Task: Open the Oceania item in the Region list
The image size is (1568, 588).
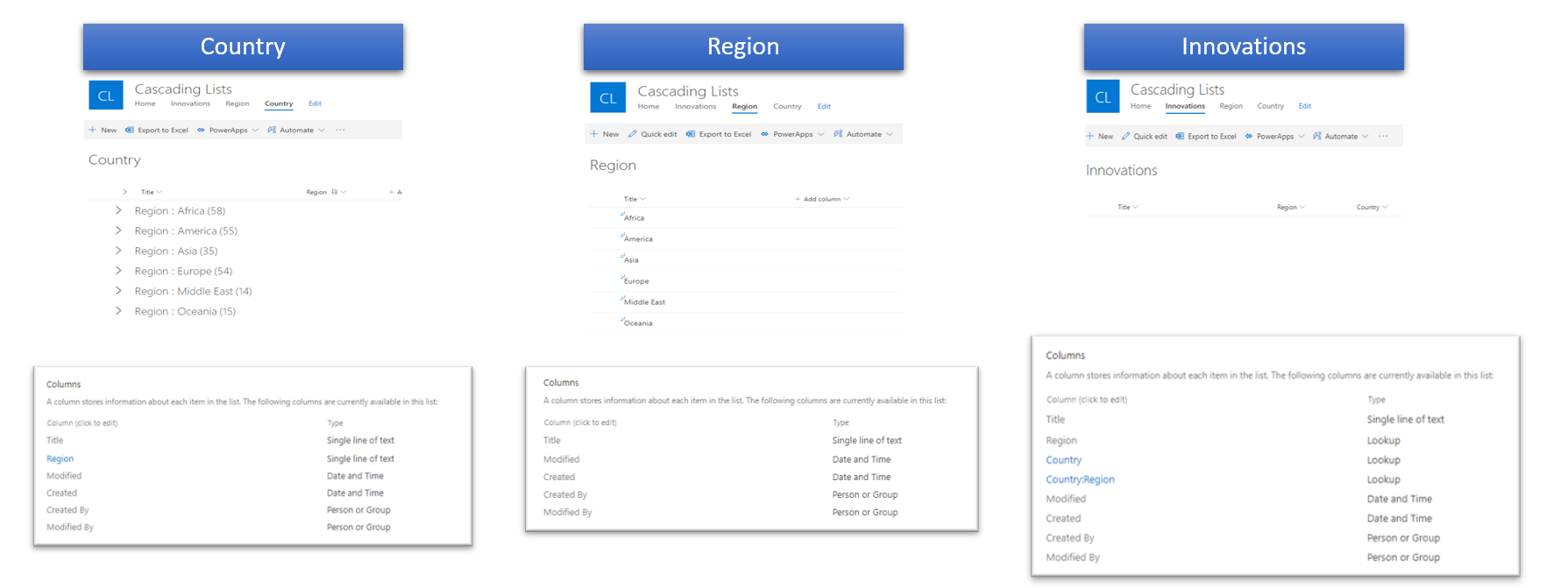Action: pos(638,322)
